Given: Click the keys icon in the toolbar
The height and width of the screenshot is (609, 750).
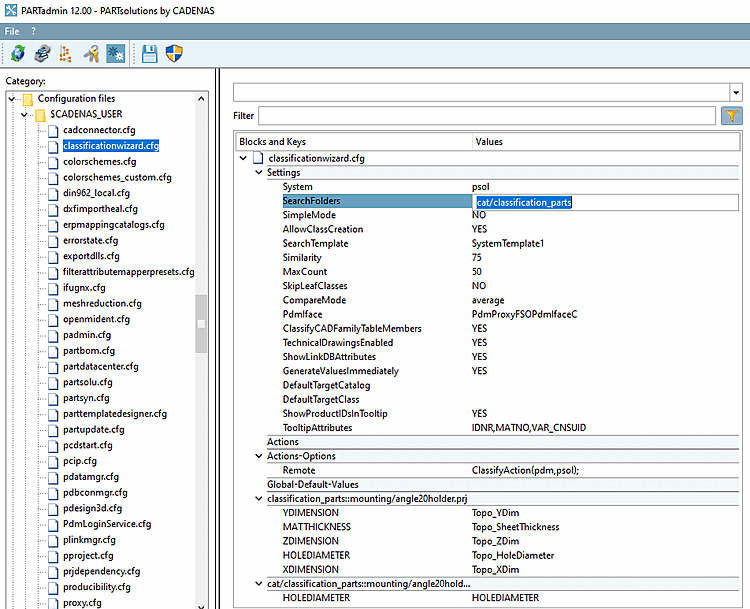Looking at the screenshot, I should [91, 54].
